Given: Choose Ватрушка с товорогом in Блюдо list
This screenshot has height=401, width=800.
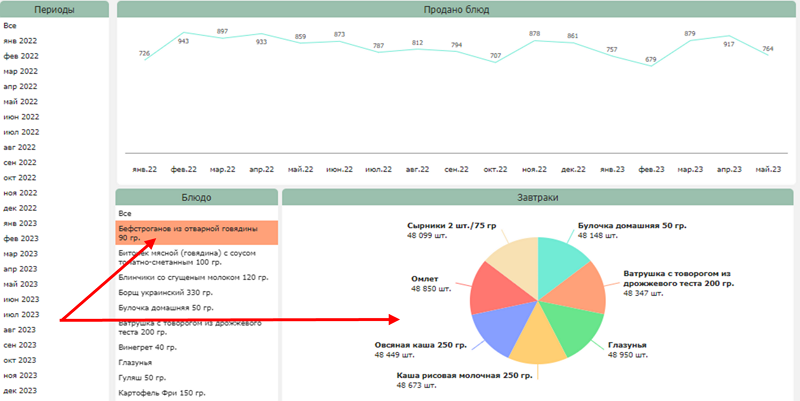Looking at the screenshot, I should pos(196,328).
